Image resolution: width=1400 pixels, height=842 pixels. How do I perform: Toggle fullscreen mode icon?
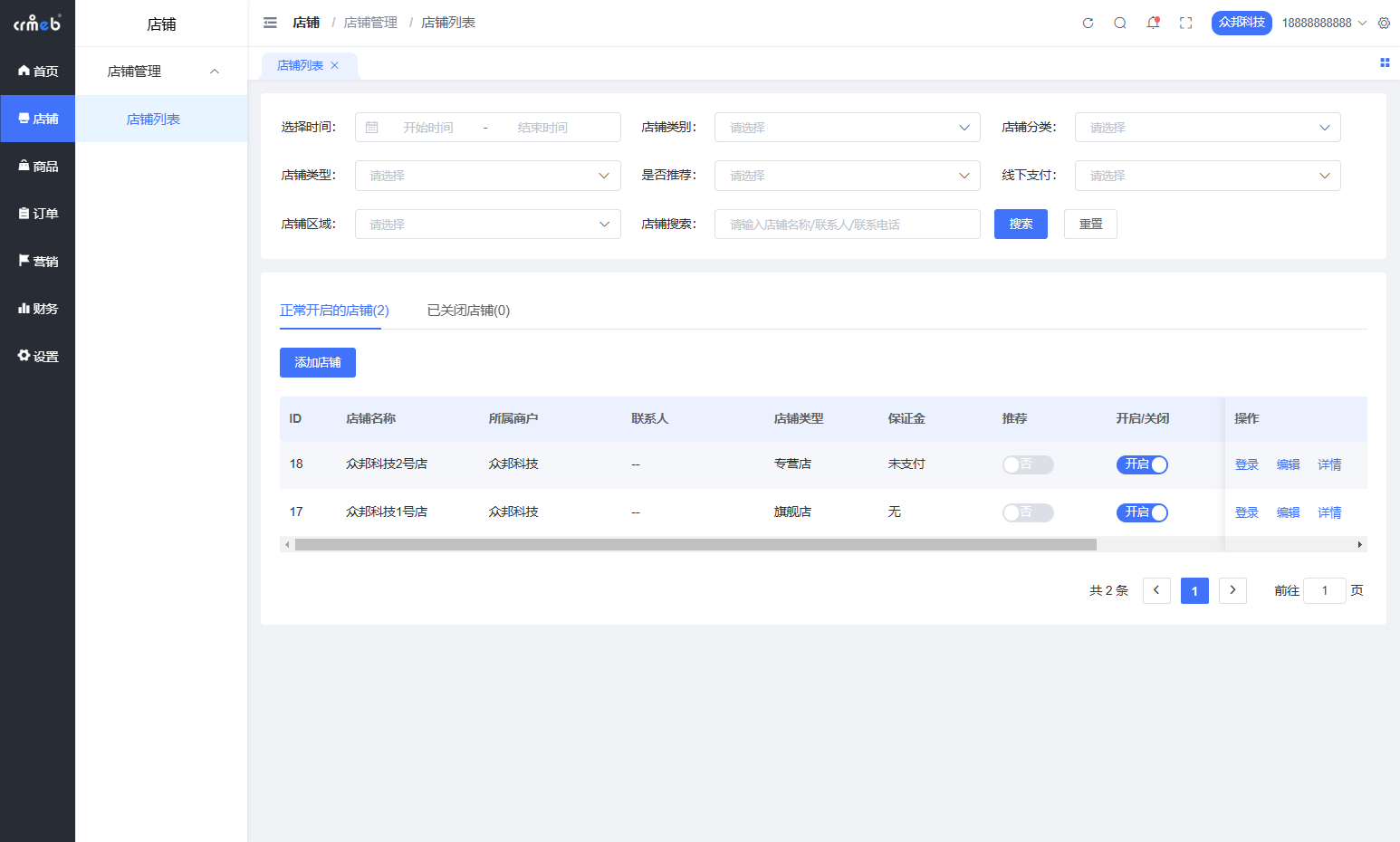pyautogui.click(x=1185, y=23)
